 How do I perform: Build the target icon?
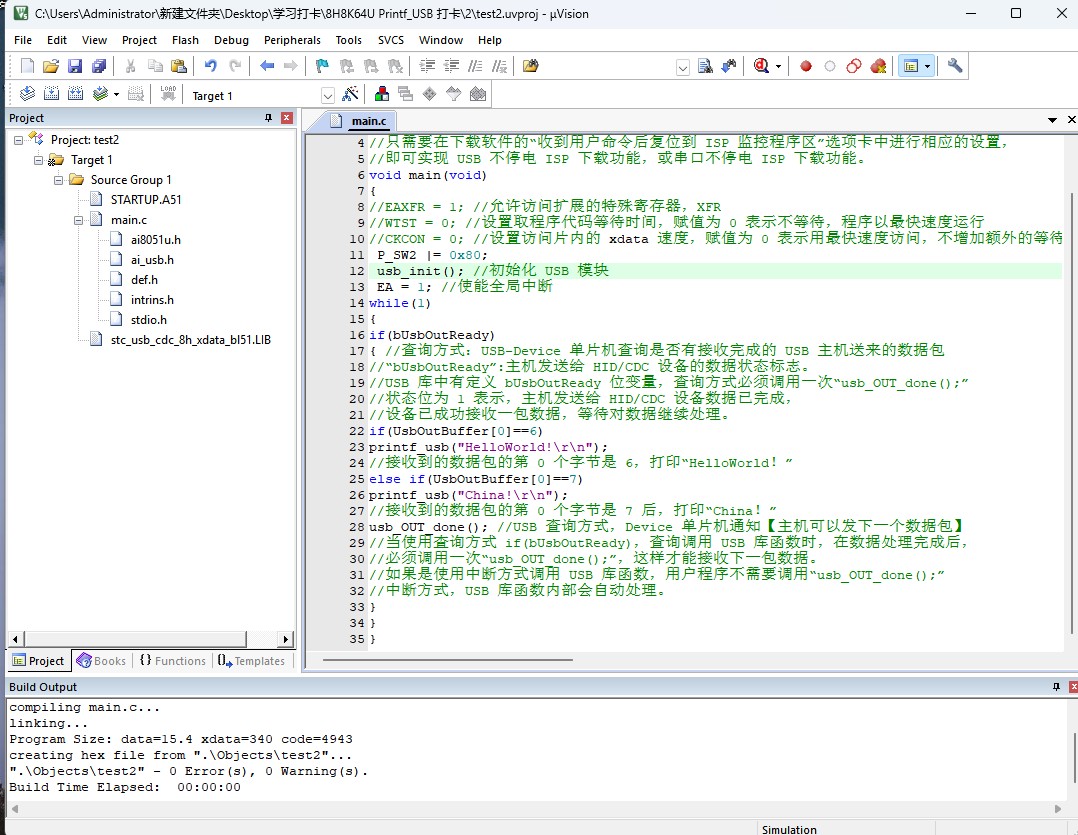coord(52,94)
